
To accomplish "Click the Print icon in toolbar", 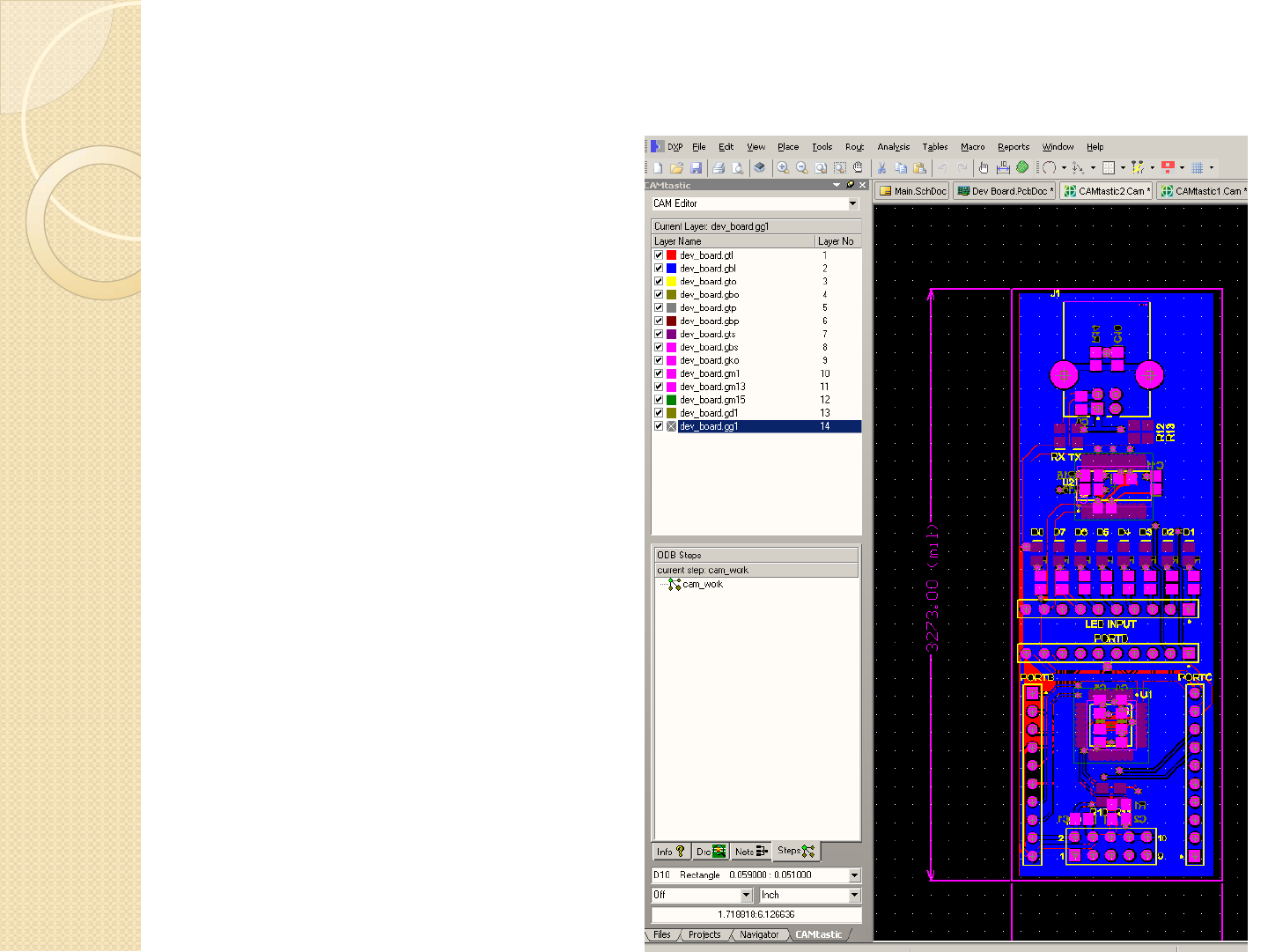I will click(x=719, y=167).
